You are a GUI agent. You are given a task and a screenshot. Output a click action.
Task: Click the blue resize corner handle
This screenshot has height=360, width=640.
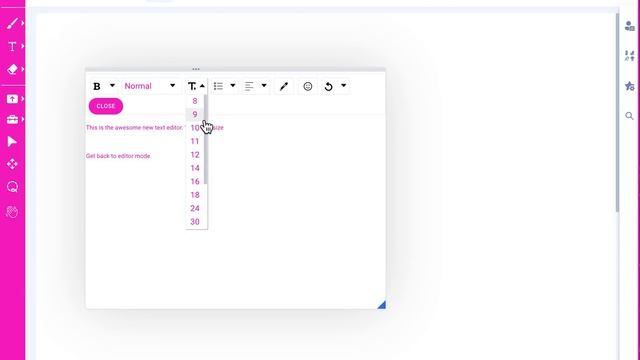[382, 304]
